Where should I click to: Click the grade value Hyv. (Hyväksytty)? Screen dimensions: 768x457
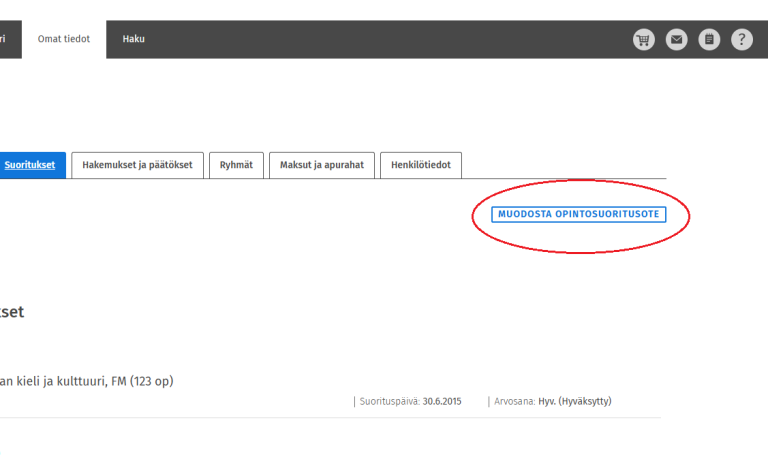(578, 401)
